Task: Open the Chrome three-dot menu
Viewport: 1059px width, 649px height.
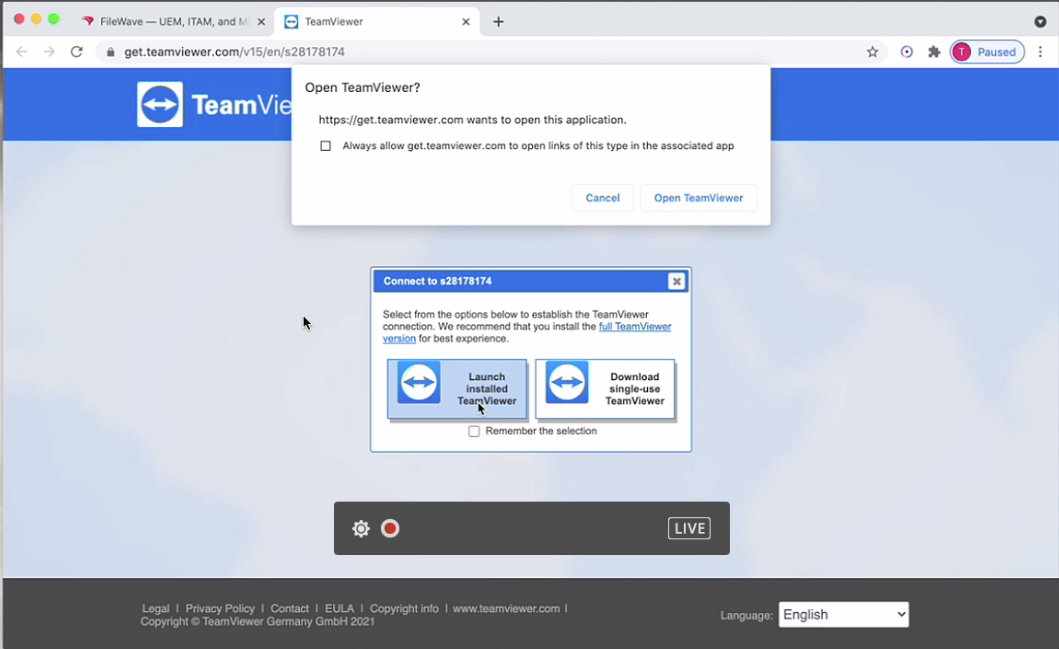Action: click(x=1040, y=52)
